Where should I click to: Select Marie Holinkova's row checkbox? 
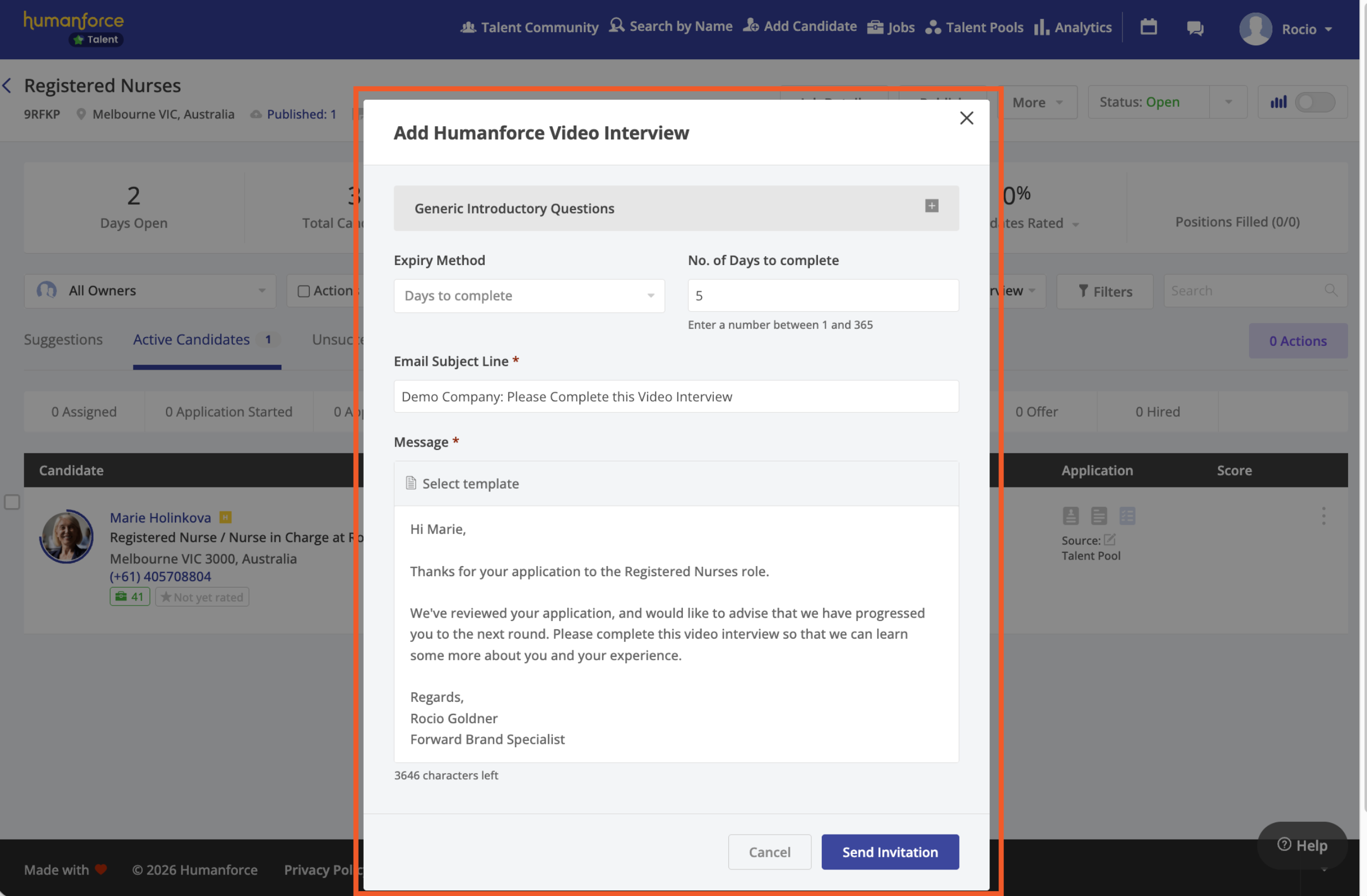pos(12,502)
